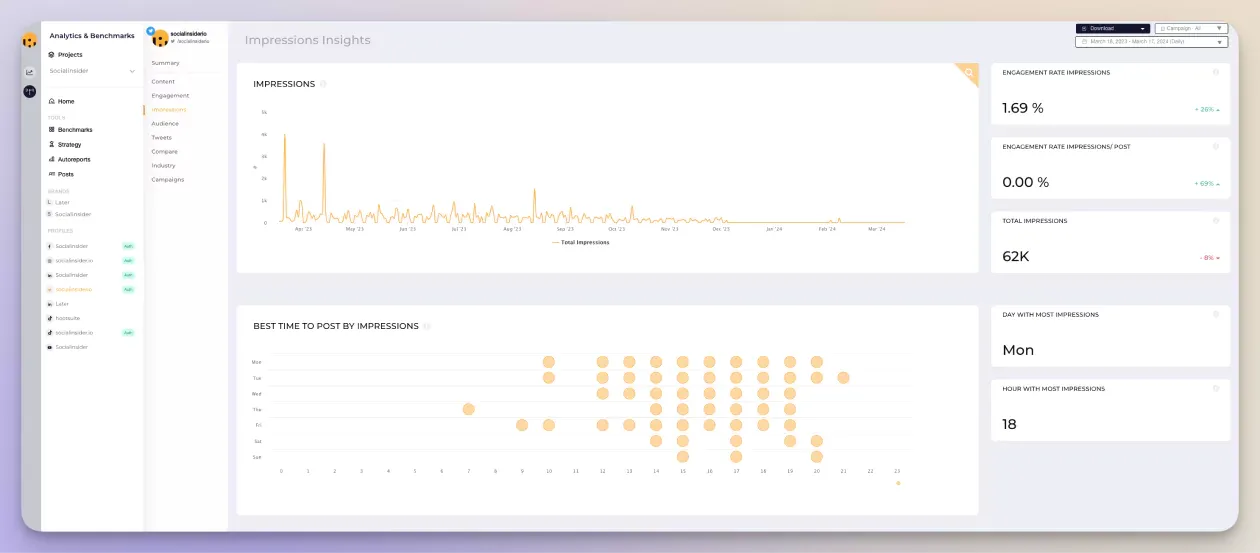Open Benchmarks tool
The width and height of the screenshot is (1260, 553).
pyautogui.click(x=71, y=130)
